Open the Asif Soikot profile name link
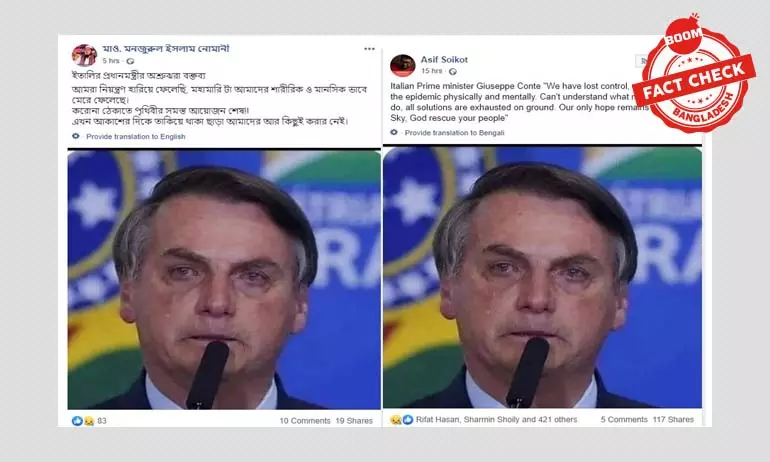 click(444, 59)
